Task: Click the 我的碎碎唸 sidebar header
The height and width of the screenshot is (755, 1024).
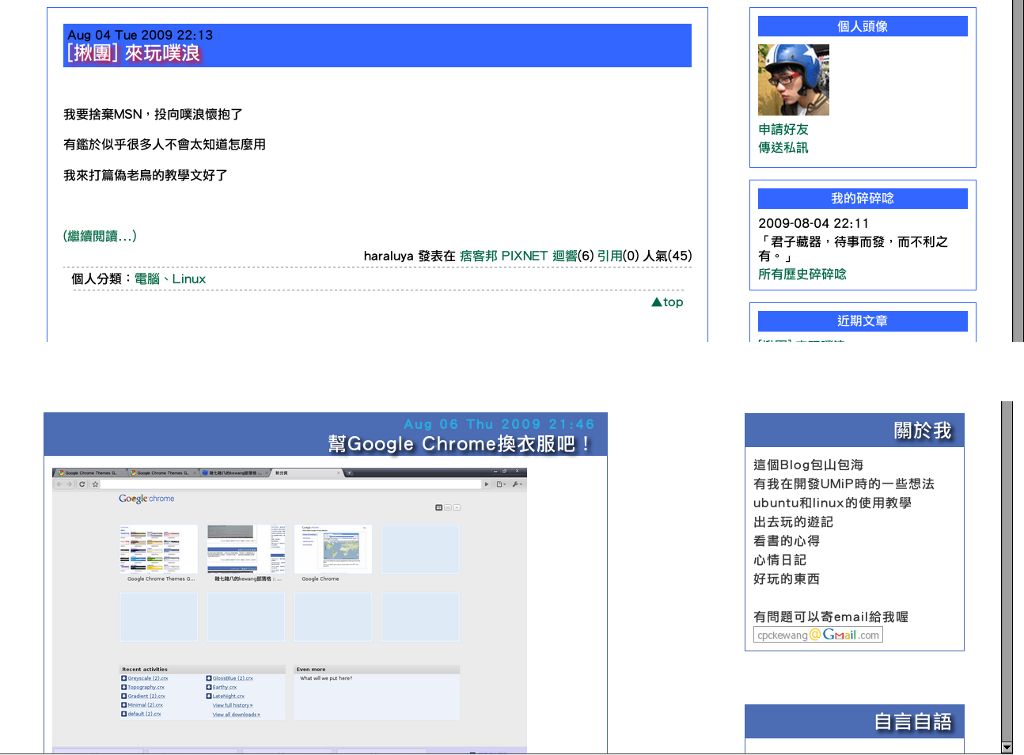Action: pos(863,199)
